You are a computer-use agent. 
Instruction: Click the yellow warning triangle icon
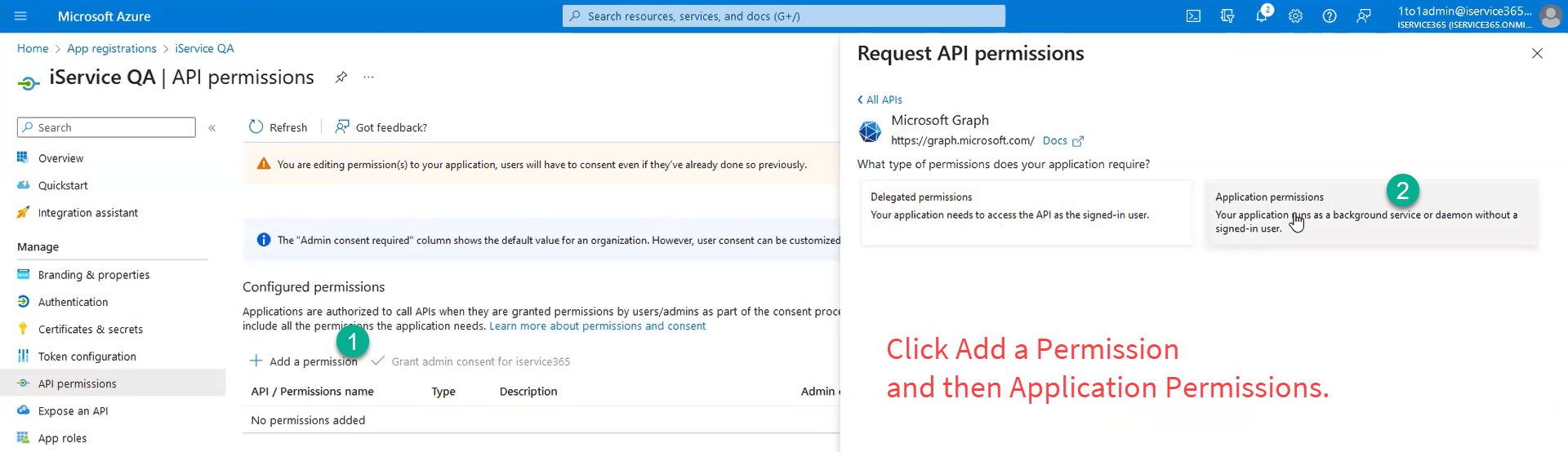[264, 164]
